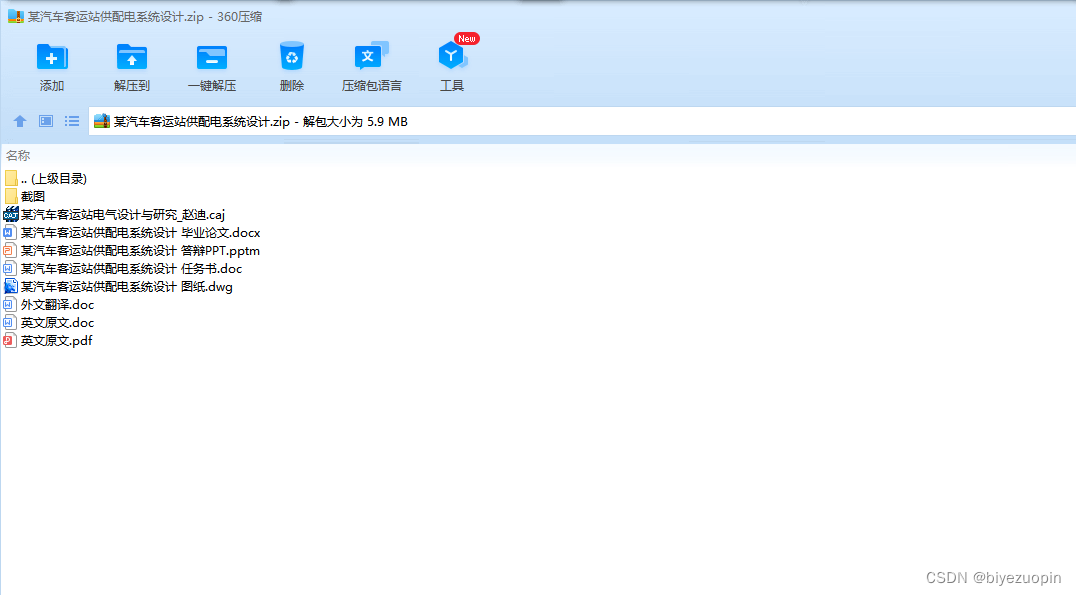Switch to the list view icon
This screenshot has width=1076, height=595.
[x=72, y=121]
